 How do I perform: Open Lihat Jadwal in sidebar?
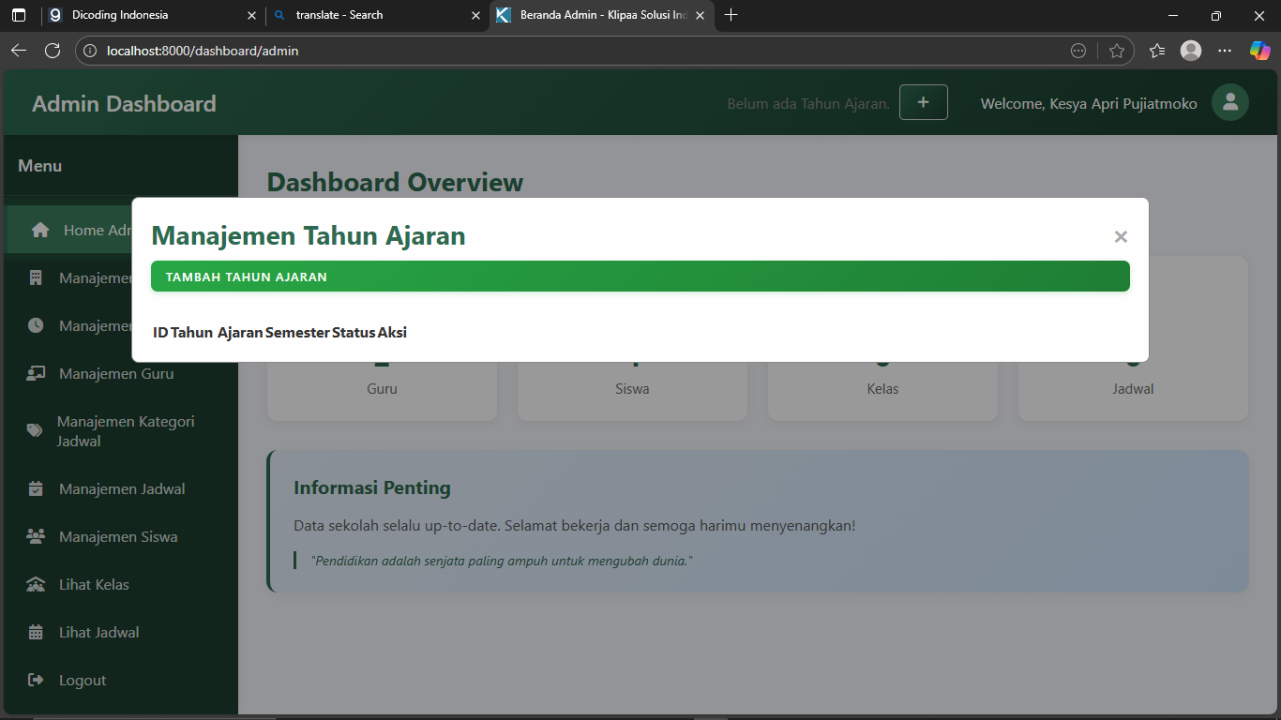coord(98,632)
